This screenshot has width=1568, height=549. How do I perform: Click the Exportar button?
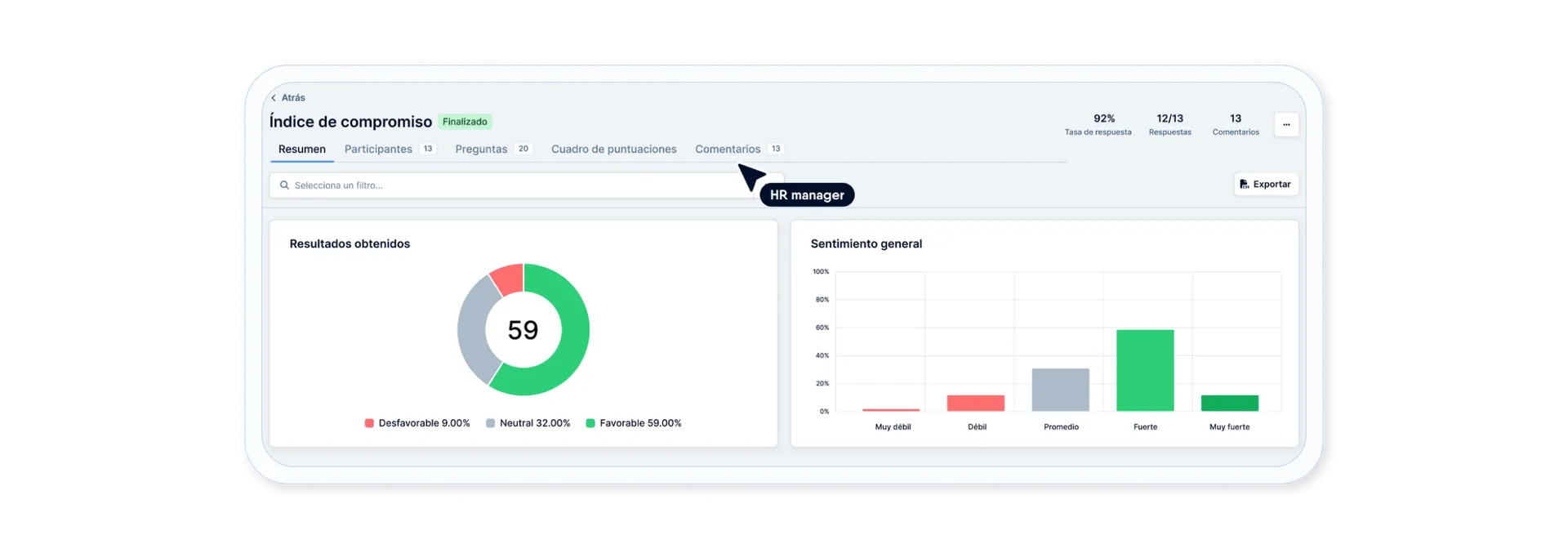click(x=1266, y=185)
